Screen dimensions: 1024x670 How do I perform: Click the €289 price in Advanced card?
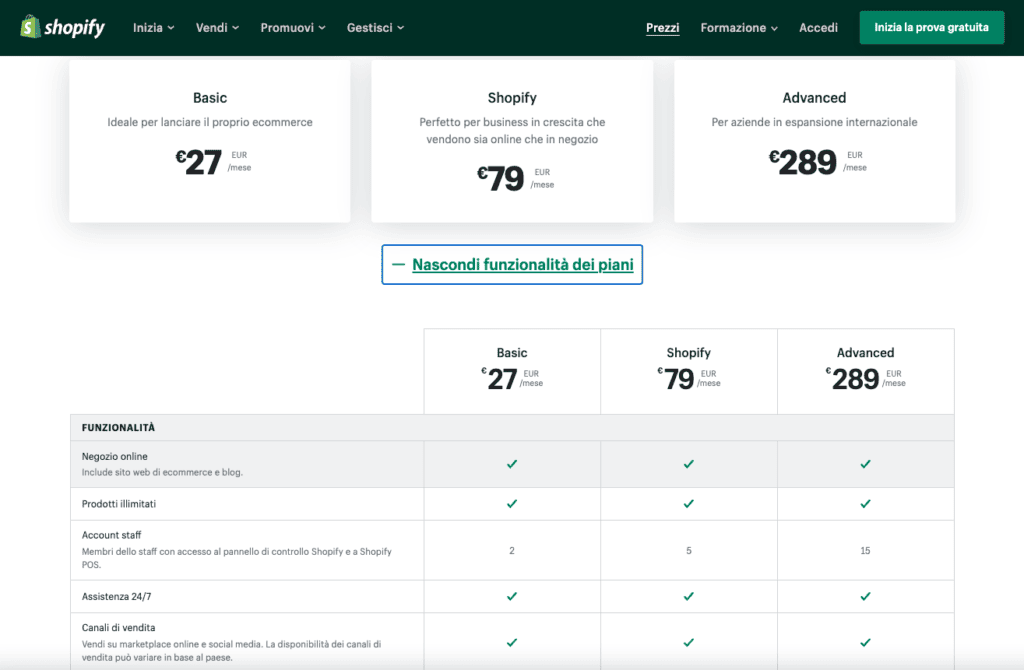click(803, 162)
